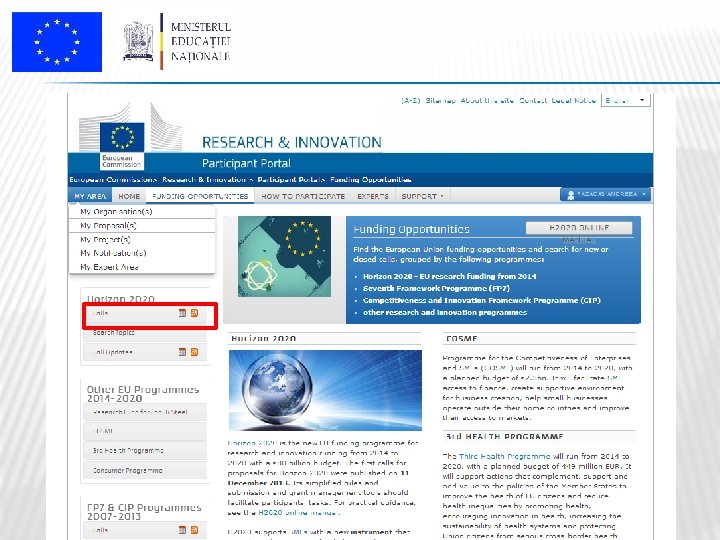Open calendar icon in Horizon 2020 Calls row
The image size is (720, 540).
[182, 313]
